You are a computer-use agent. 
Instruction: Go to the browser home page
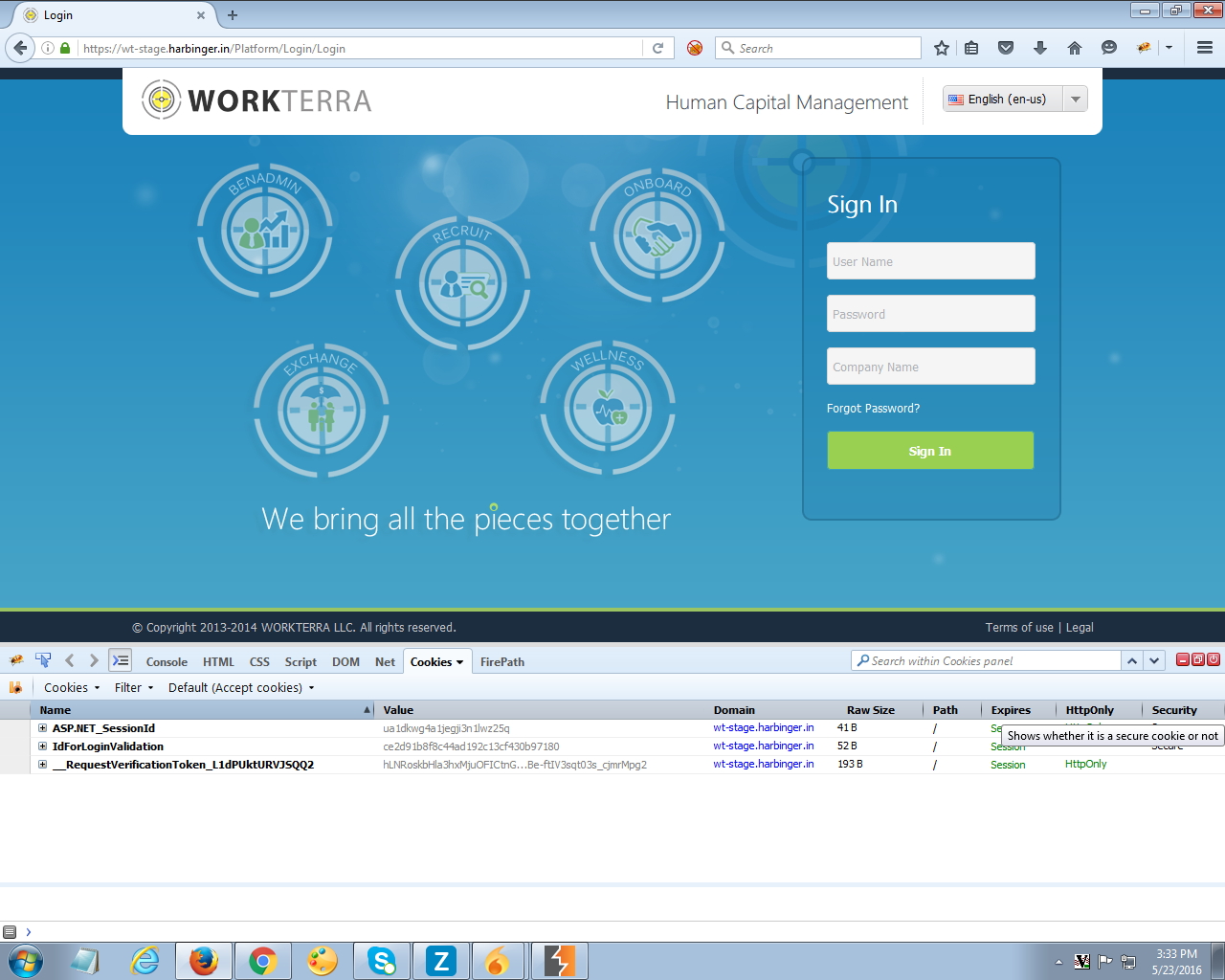1075,48
